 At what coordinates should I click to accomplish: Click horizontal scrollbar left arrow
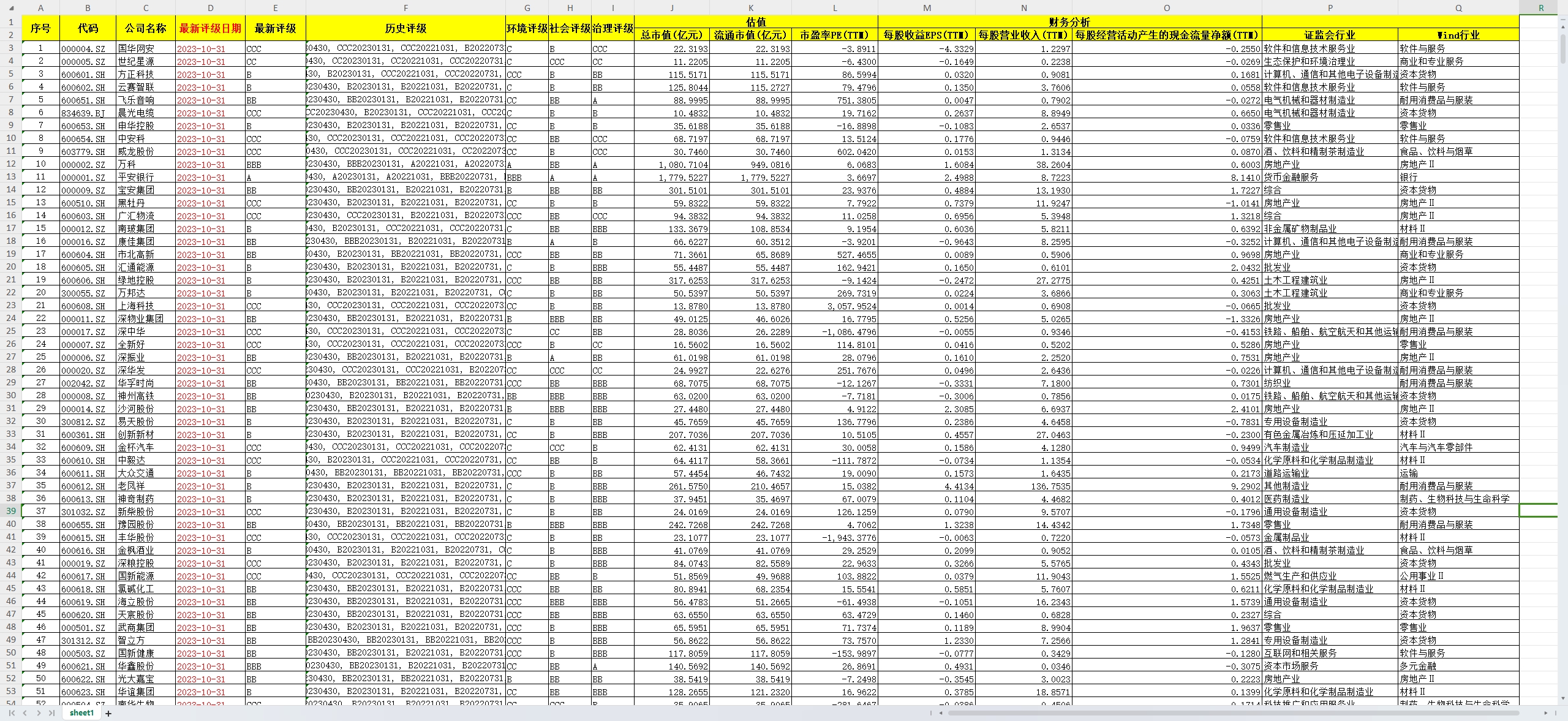coord(941,713)
